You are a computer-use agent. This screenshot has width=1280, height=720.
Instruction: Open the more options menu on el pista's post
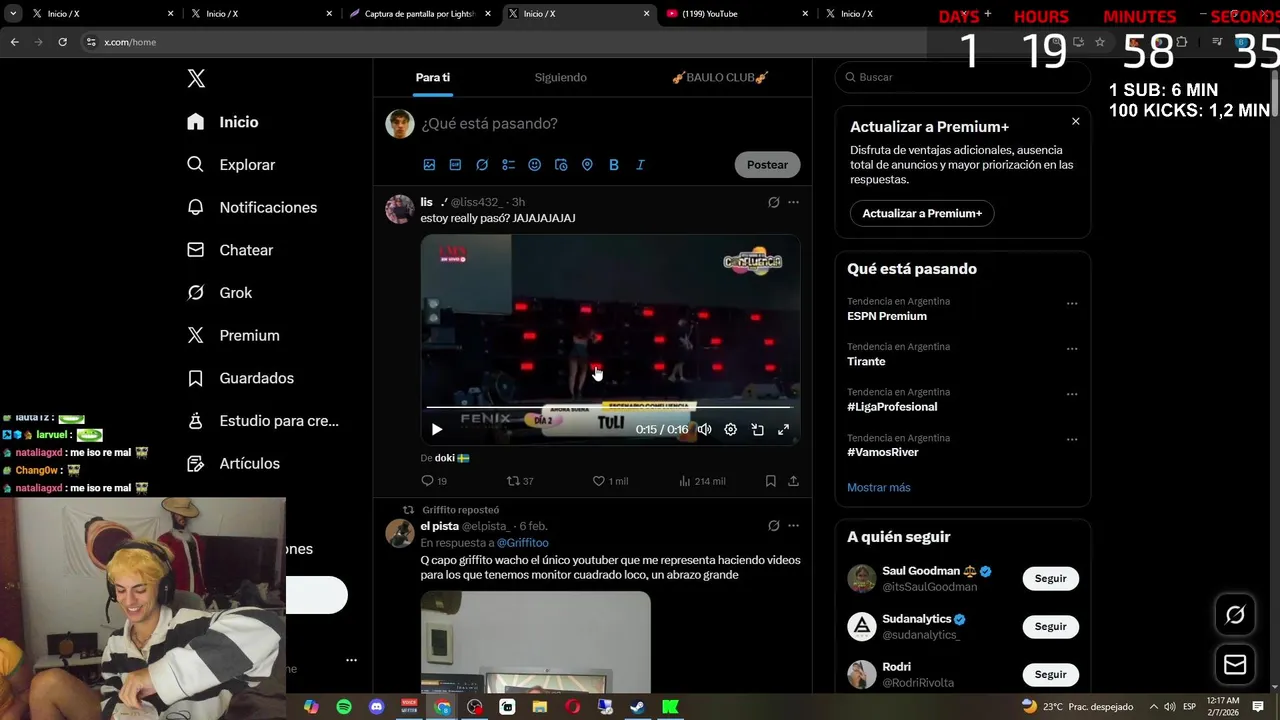tap(793, 526)
